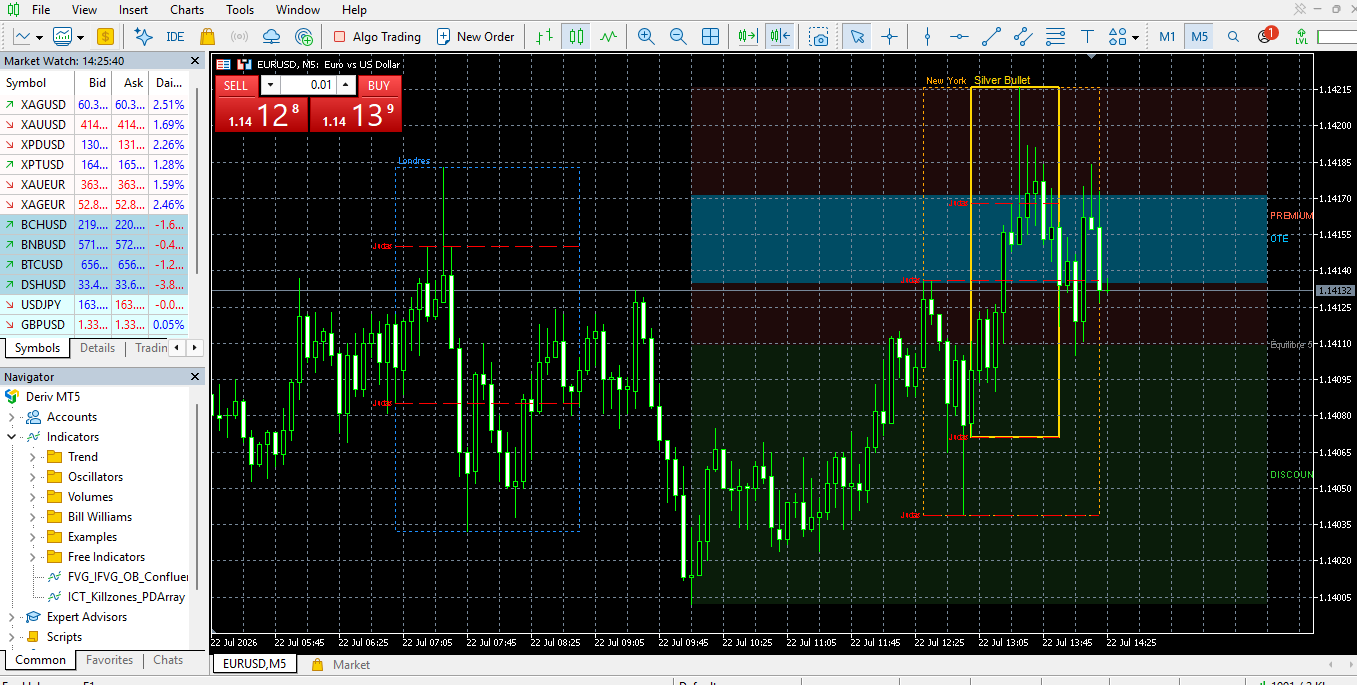Open the Market tab at bottom

point(340,665)
